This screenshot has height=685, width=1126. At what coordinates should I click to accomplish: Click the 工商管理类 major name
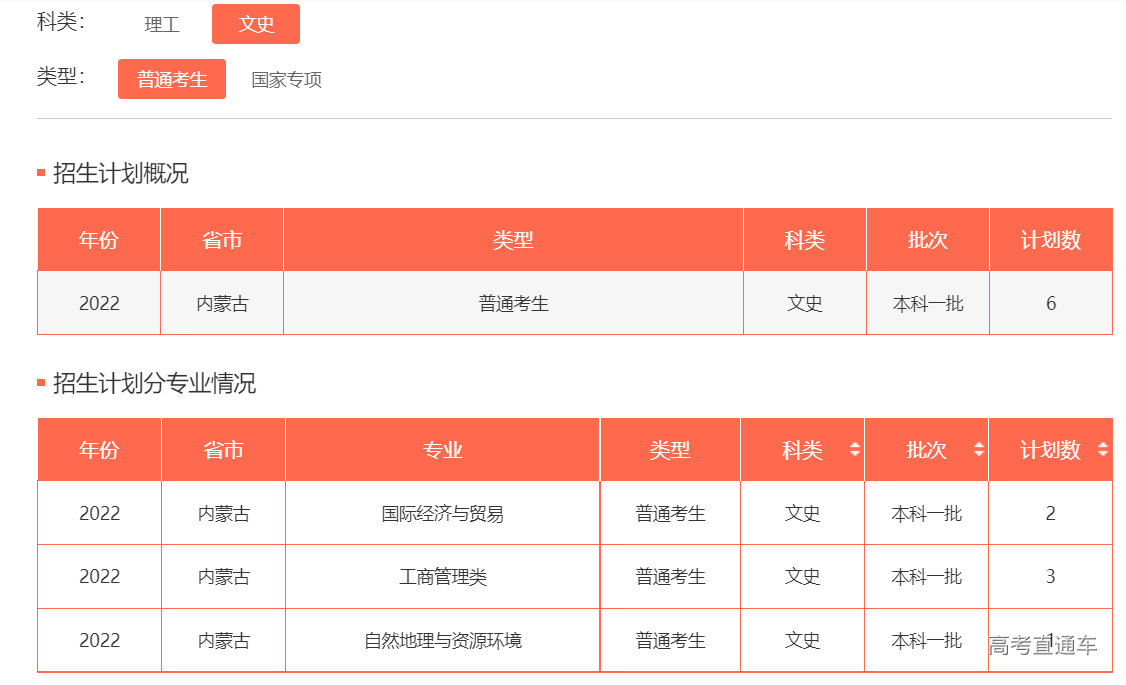(443, 576)
